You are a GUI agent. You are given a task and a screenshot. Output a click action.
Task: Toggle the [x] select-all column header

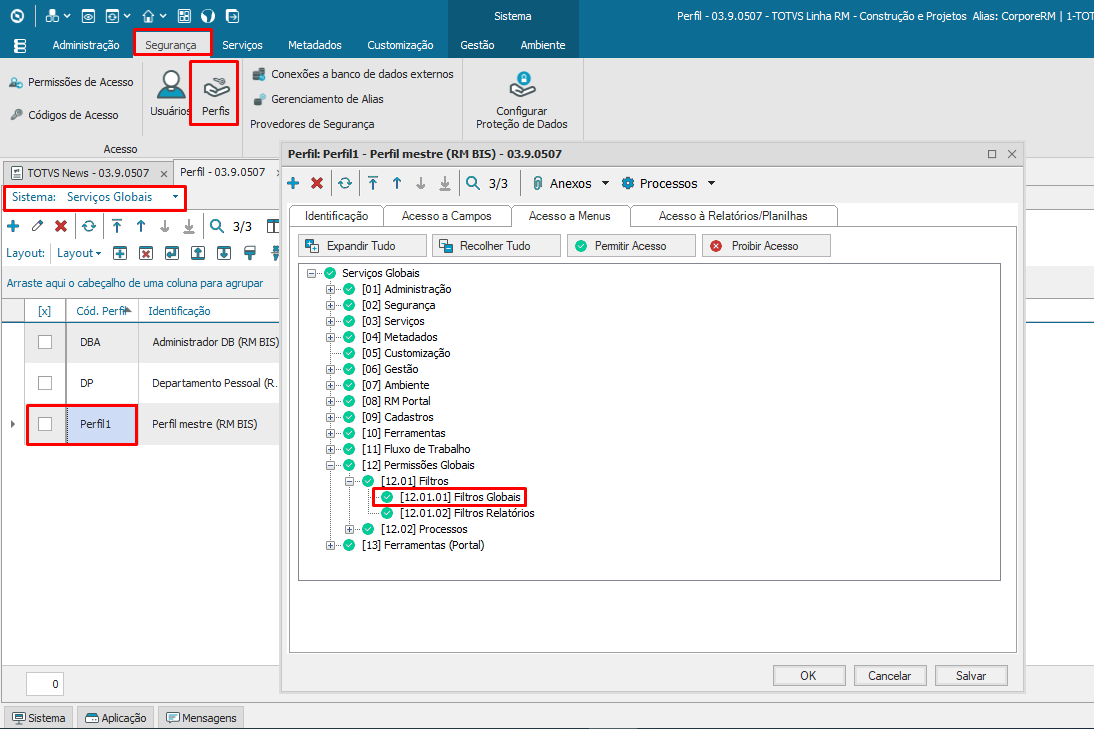tap(45, 311)
